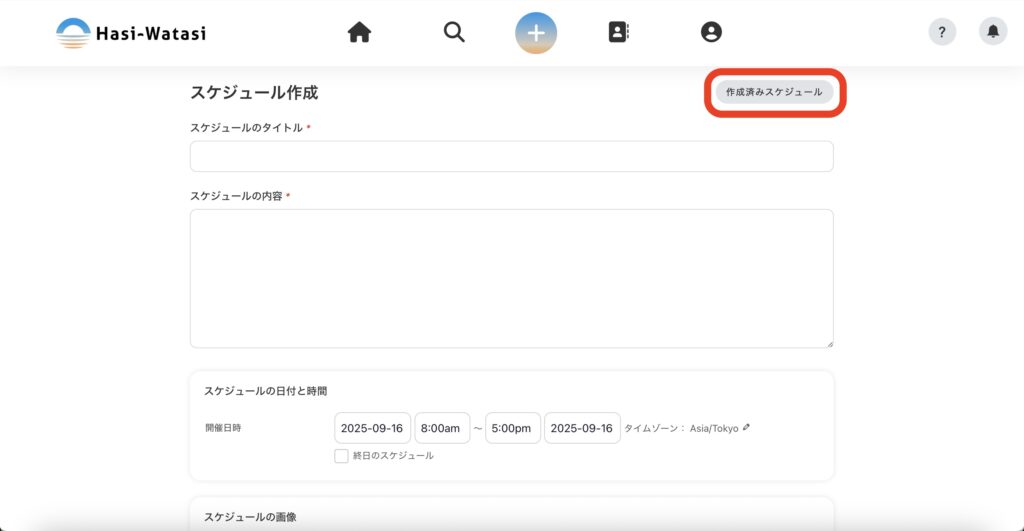Open the start date picker 2025-09-16
This screenshot has height=531, width=1024.
click(372, 428)
